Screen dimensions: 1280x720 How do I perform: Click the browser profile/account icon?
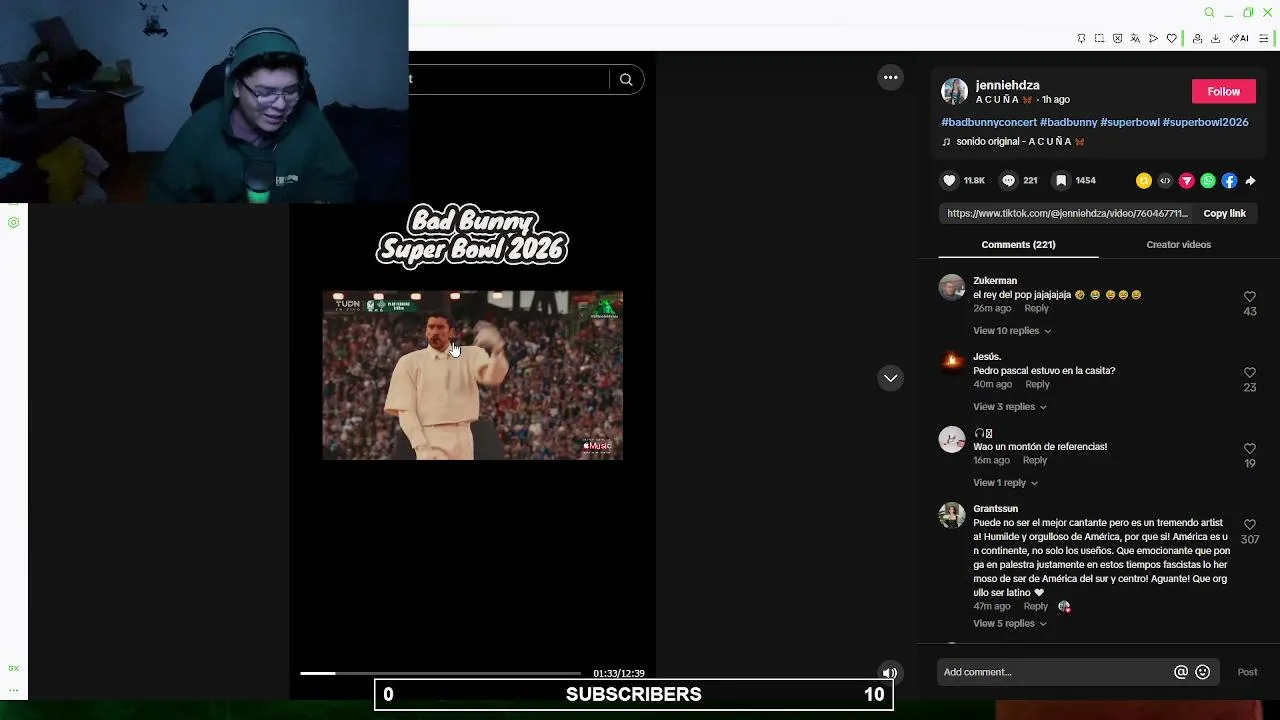click(x=1197, y=39)
